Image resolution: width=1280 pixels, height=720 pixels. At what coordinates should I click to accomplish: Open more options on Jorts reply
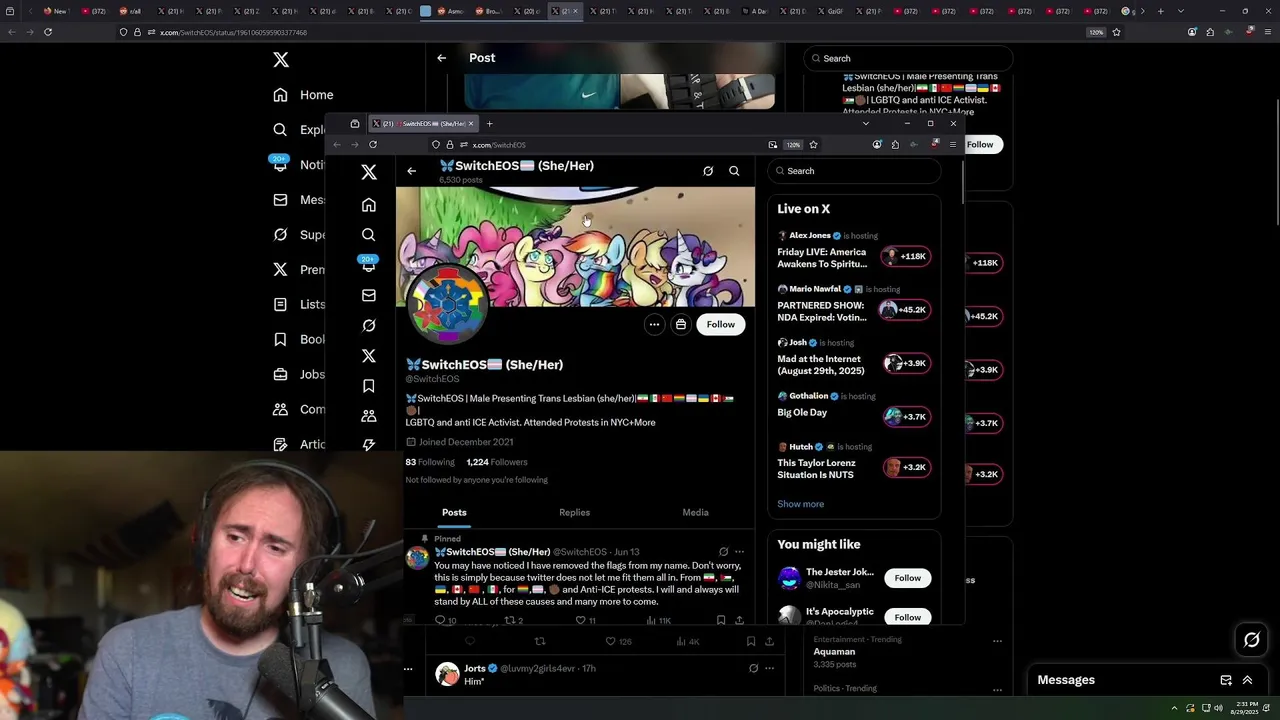pos(769,668)
